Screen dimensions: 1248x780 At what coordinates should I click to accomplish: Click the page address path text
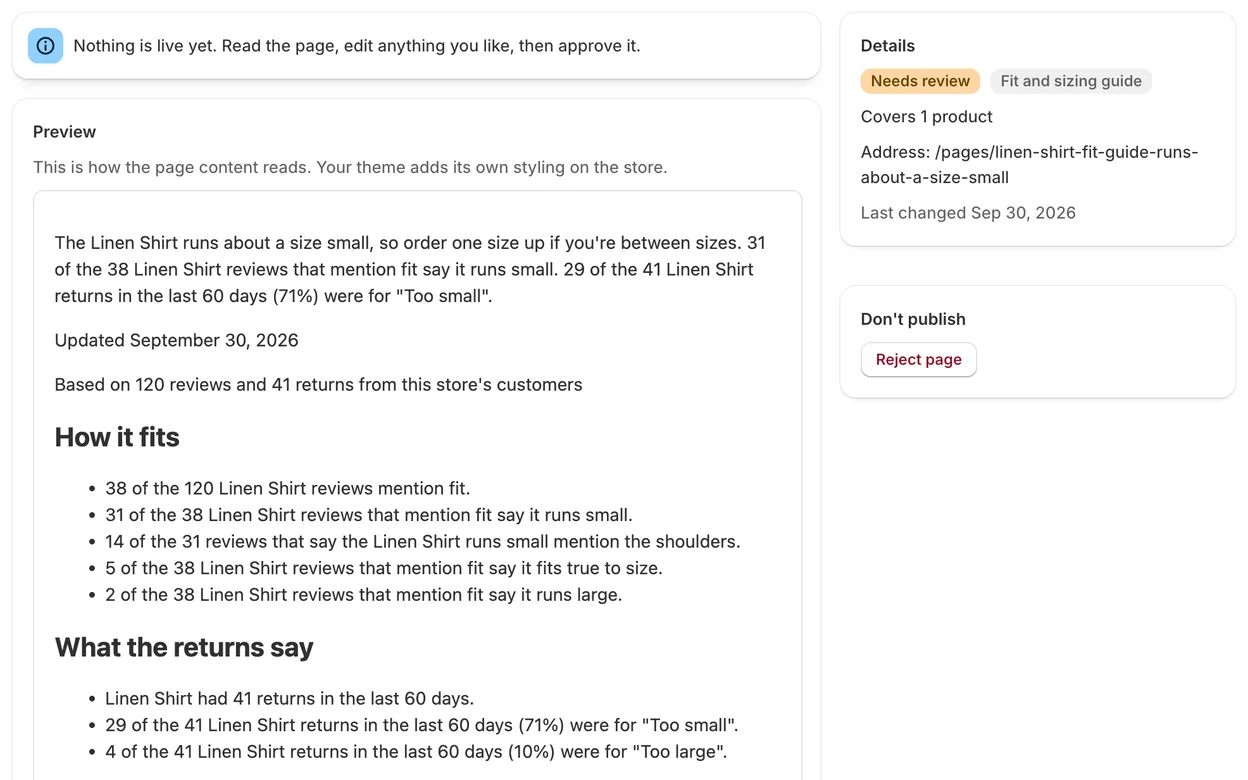point(1029,165)
